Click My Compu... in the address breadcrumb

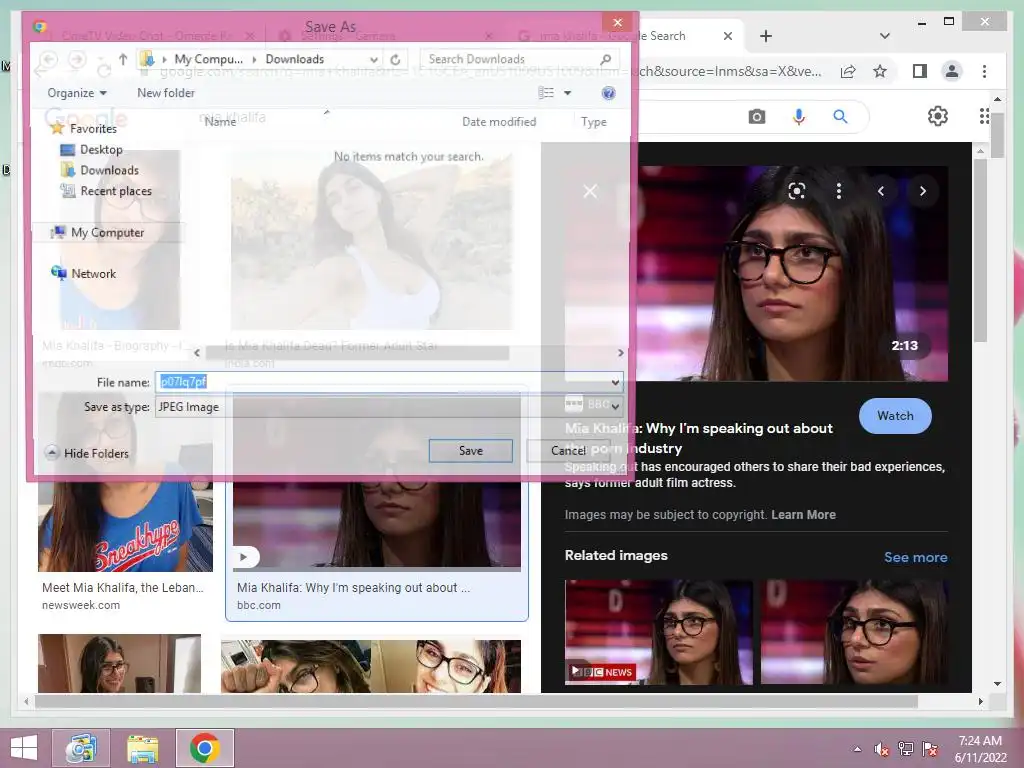[x=208, y=59]
